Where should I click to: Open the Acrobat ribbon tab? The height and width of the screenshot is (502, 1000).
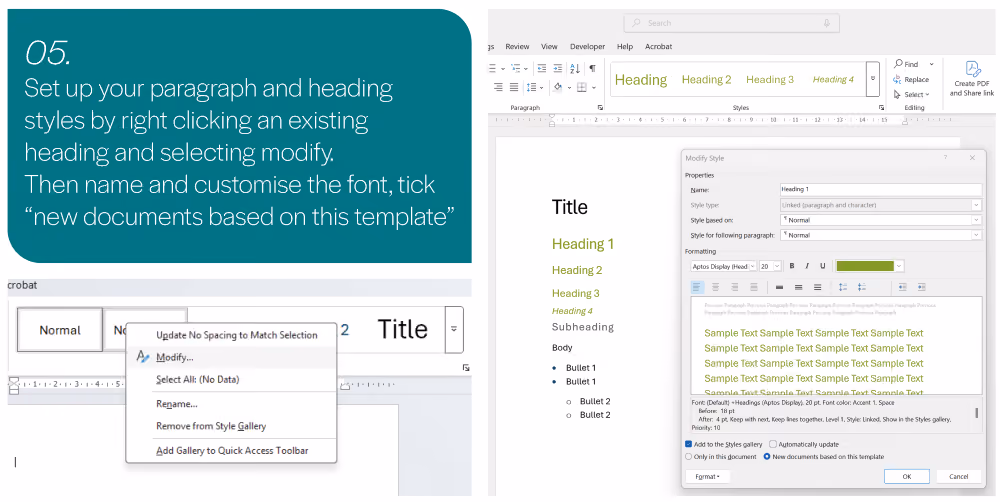tap(658, 47)
